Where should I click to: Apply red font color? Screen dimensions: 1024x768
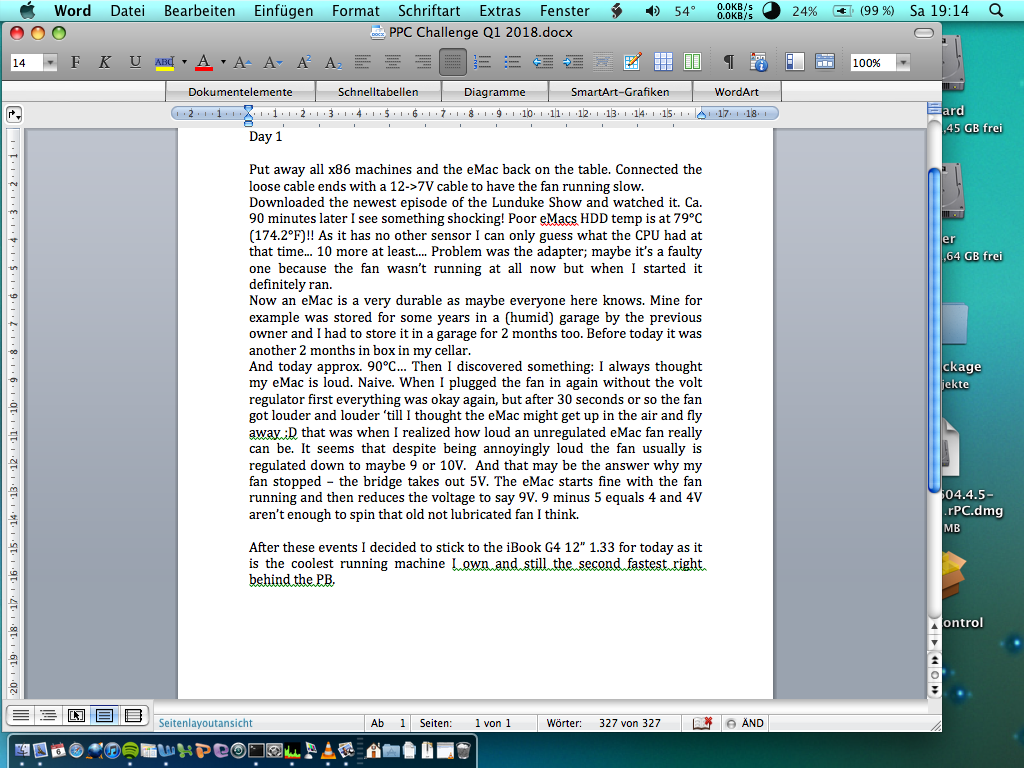pos(204,62)
